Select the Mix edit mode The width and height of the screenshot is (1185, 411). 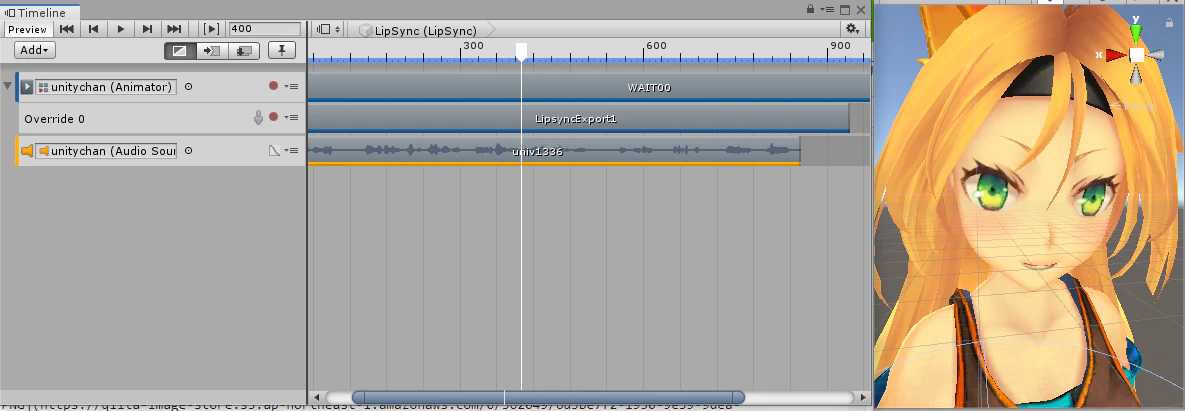pos(180,51)
